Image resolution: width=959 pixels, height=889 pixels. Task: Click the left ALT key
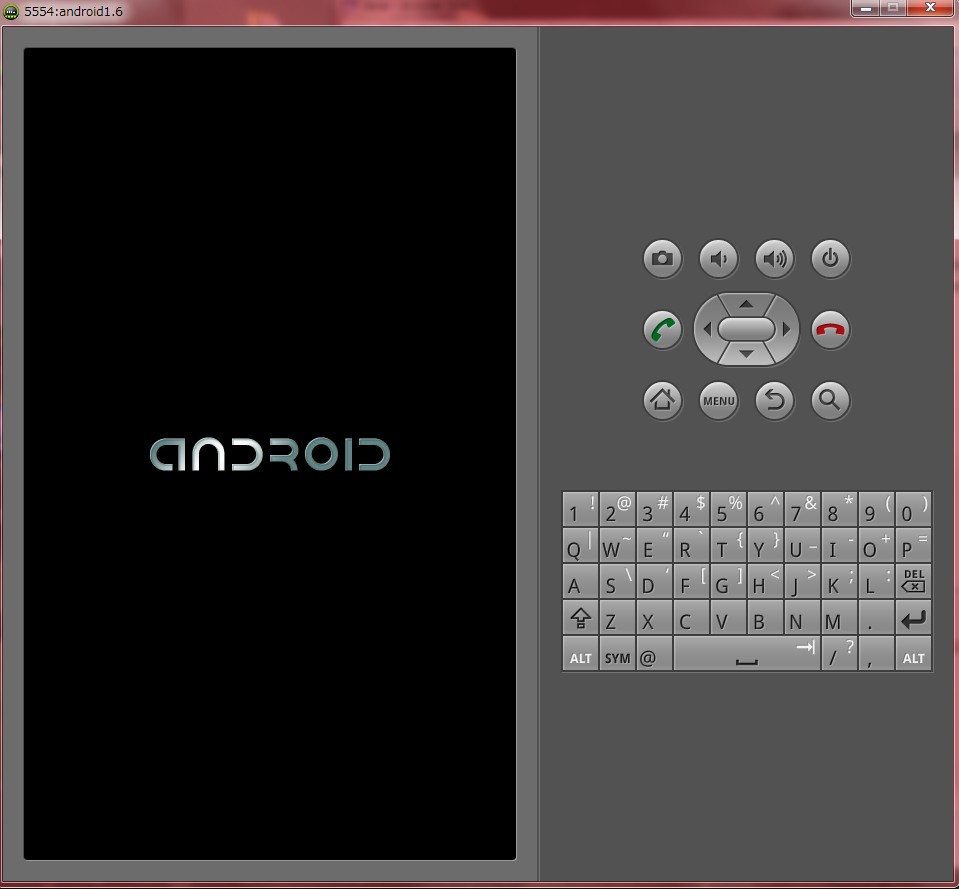[580, 654]
